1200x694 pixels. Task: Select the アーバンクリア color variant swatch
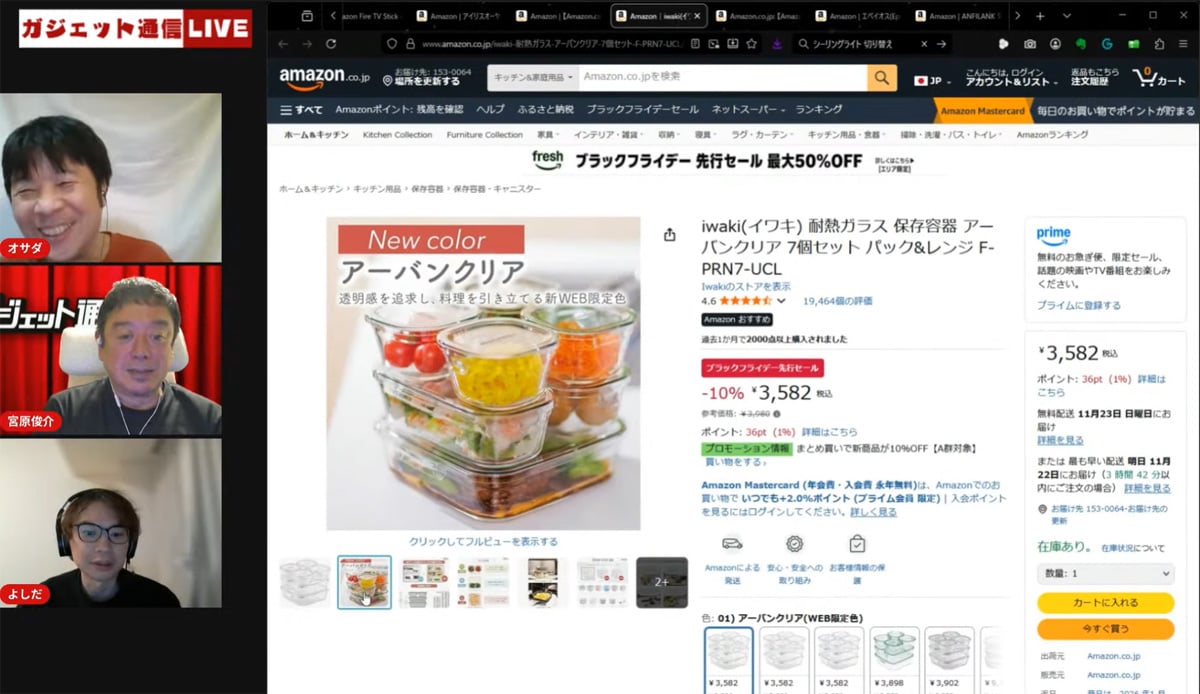tap(729, 659)
